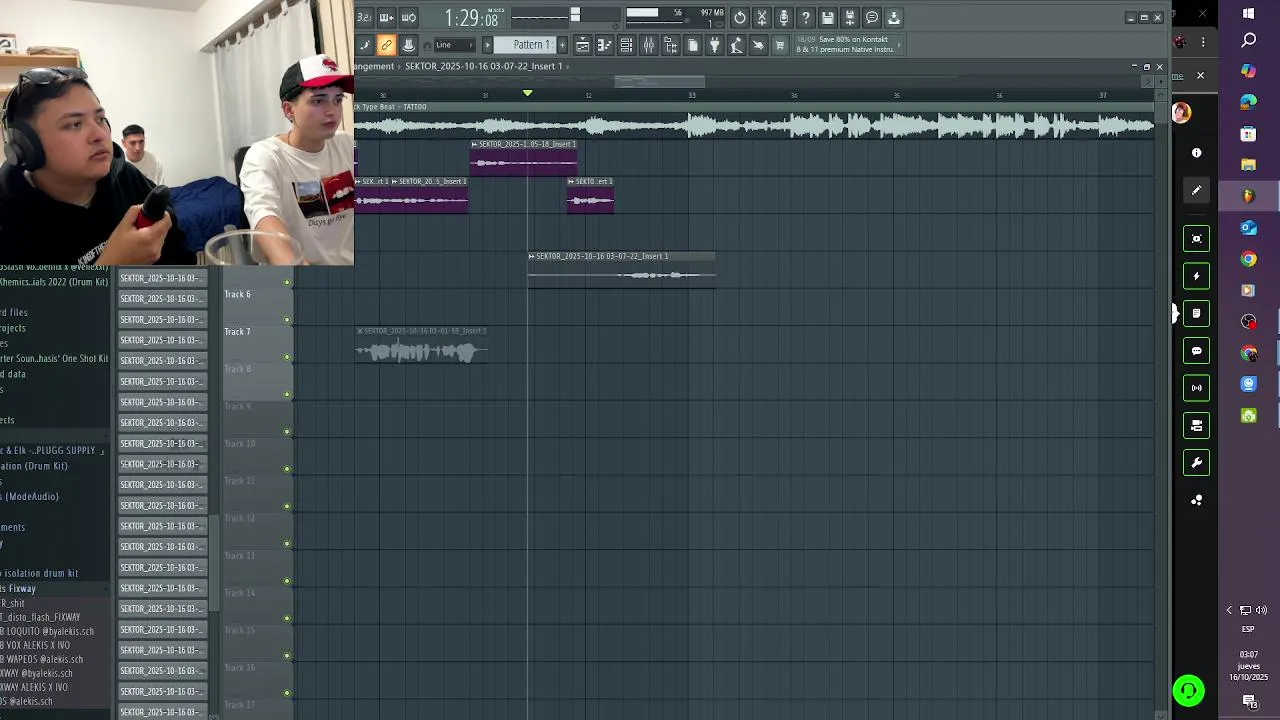Open FL Studio from Windows taskbar

point(1248,196)
